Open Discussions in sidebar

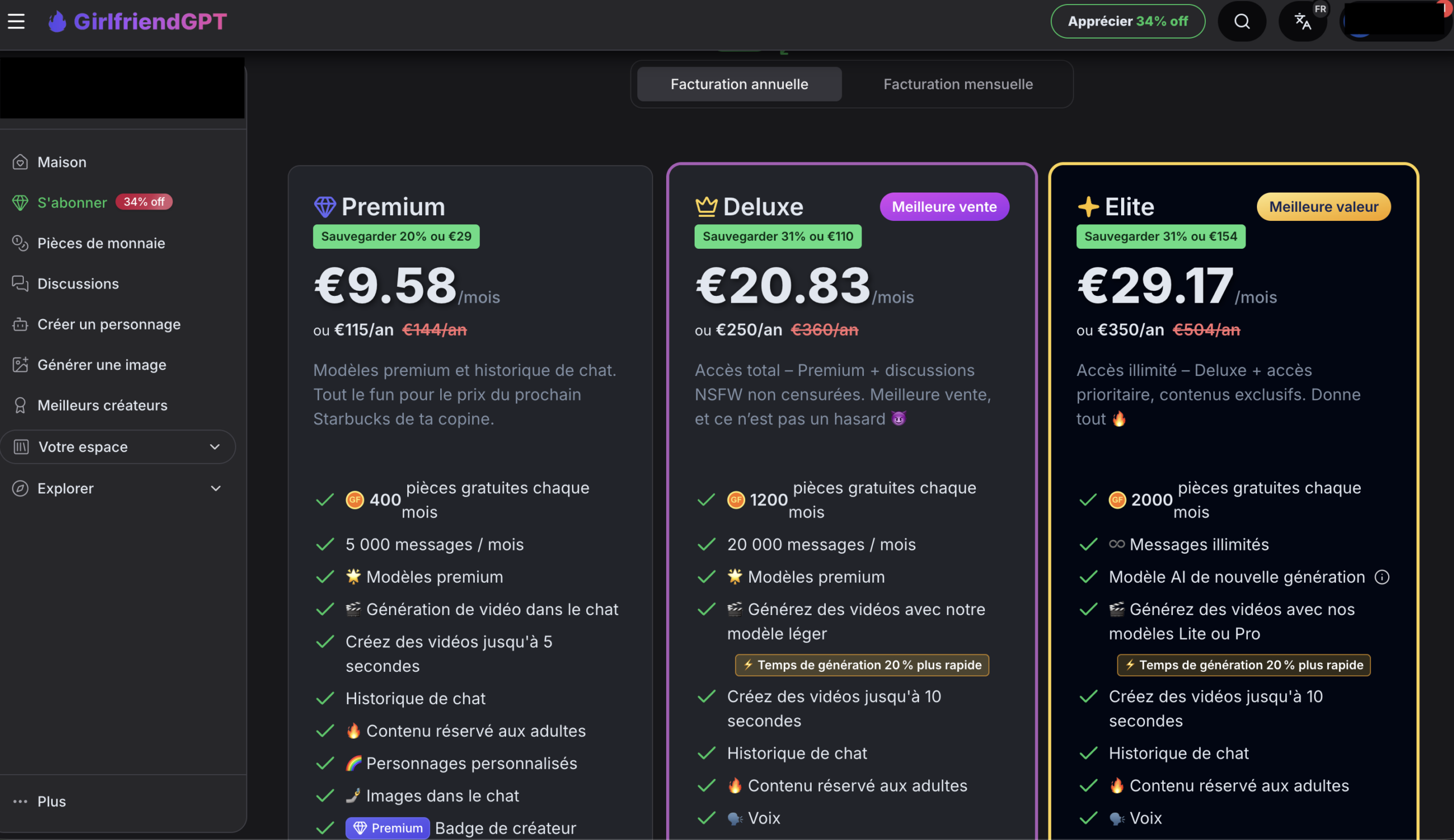click(x=78, y=283)
